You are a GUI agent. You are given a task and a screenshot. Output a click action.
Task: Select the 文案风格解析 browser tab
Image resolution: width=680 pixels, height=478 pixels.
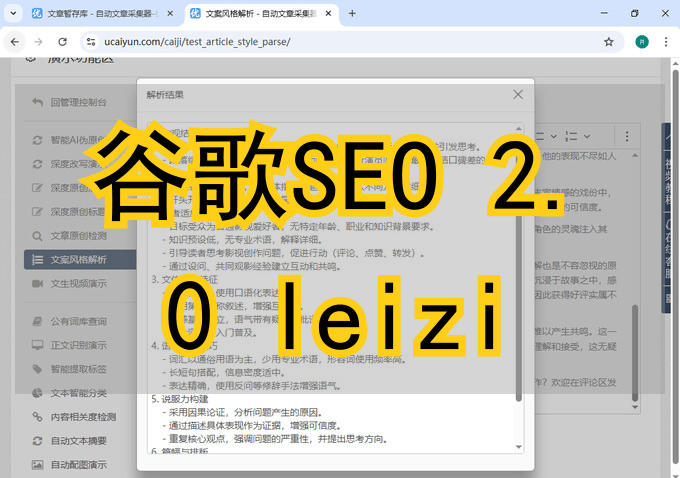pyautogui.click(x=261, y=13)
